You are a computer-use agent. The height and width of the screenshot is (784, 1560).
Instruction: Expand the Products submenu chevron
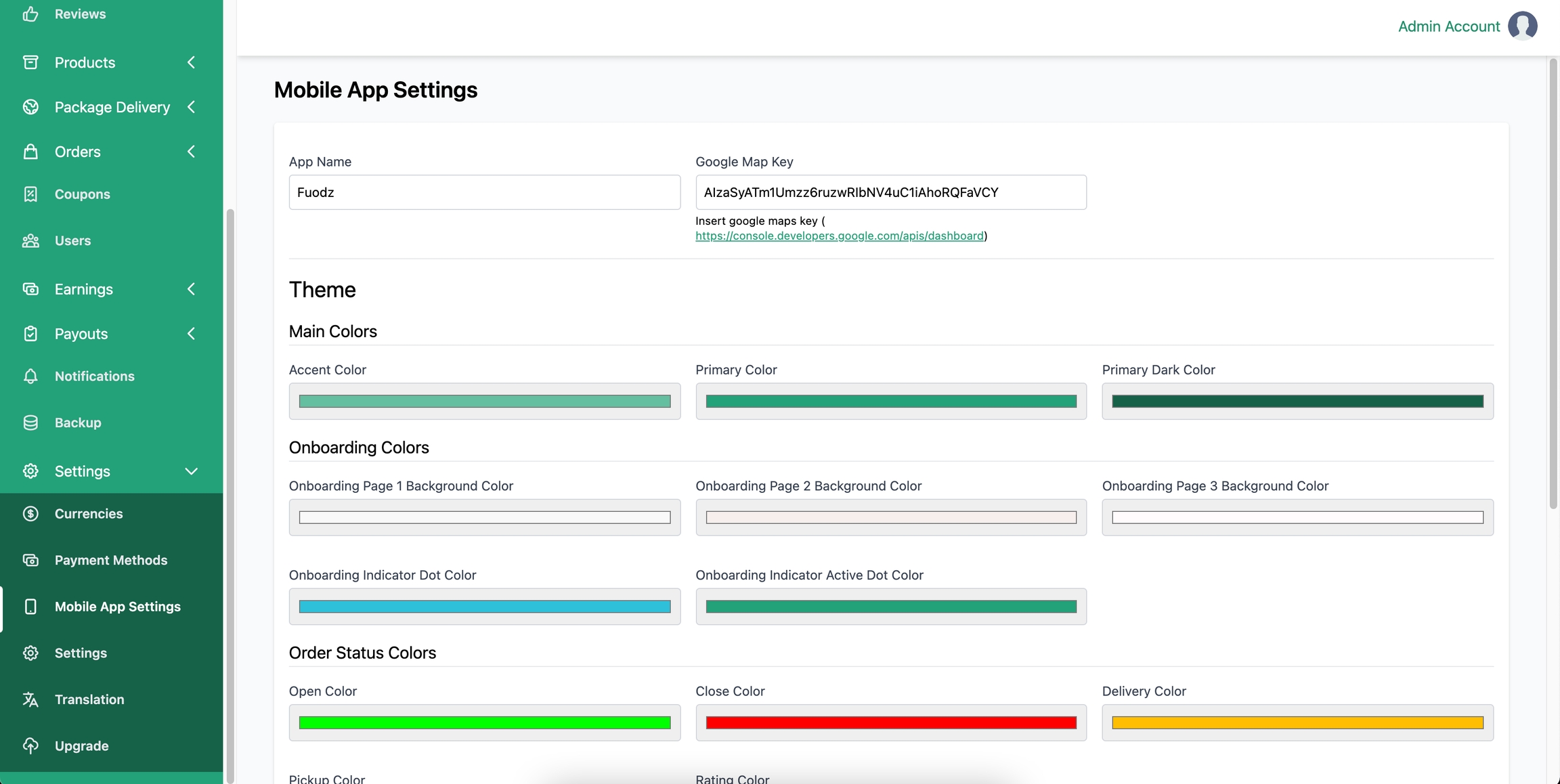(x=191, y=62)
